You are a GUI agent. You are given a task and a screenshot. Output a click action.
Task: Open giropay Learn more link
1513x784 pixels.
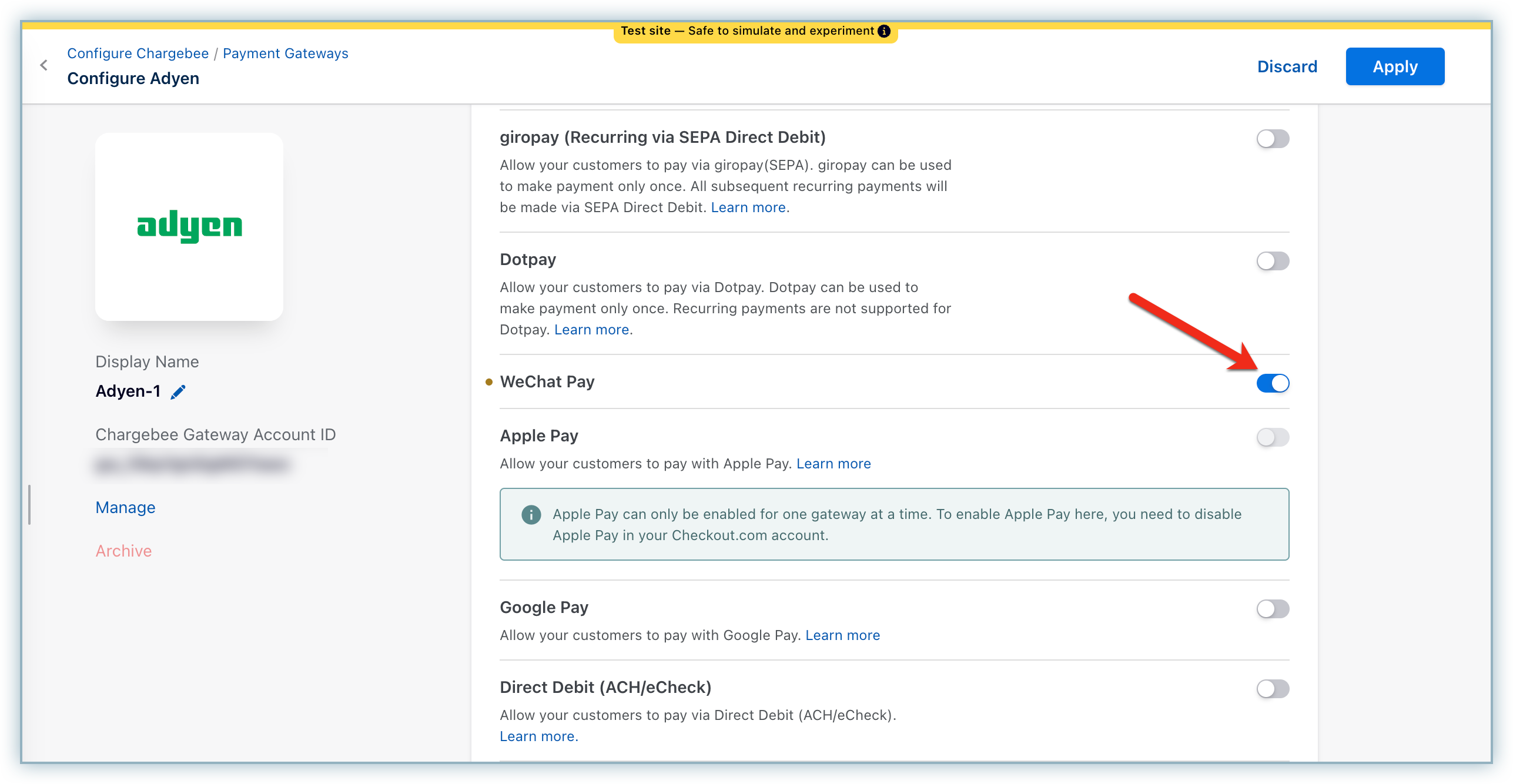(x=748, y=207)
